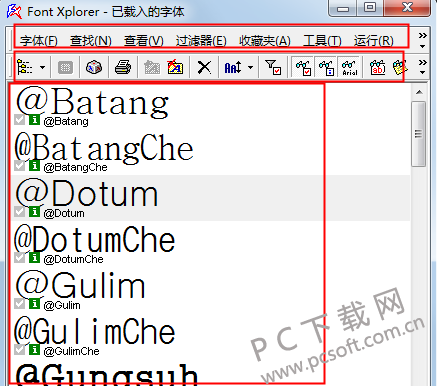The width and height of the screenshot is (437, 386).
Task: Close the Font Xplorer window
Action: [x=407, y=8]
